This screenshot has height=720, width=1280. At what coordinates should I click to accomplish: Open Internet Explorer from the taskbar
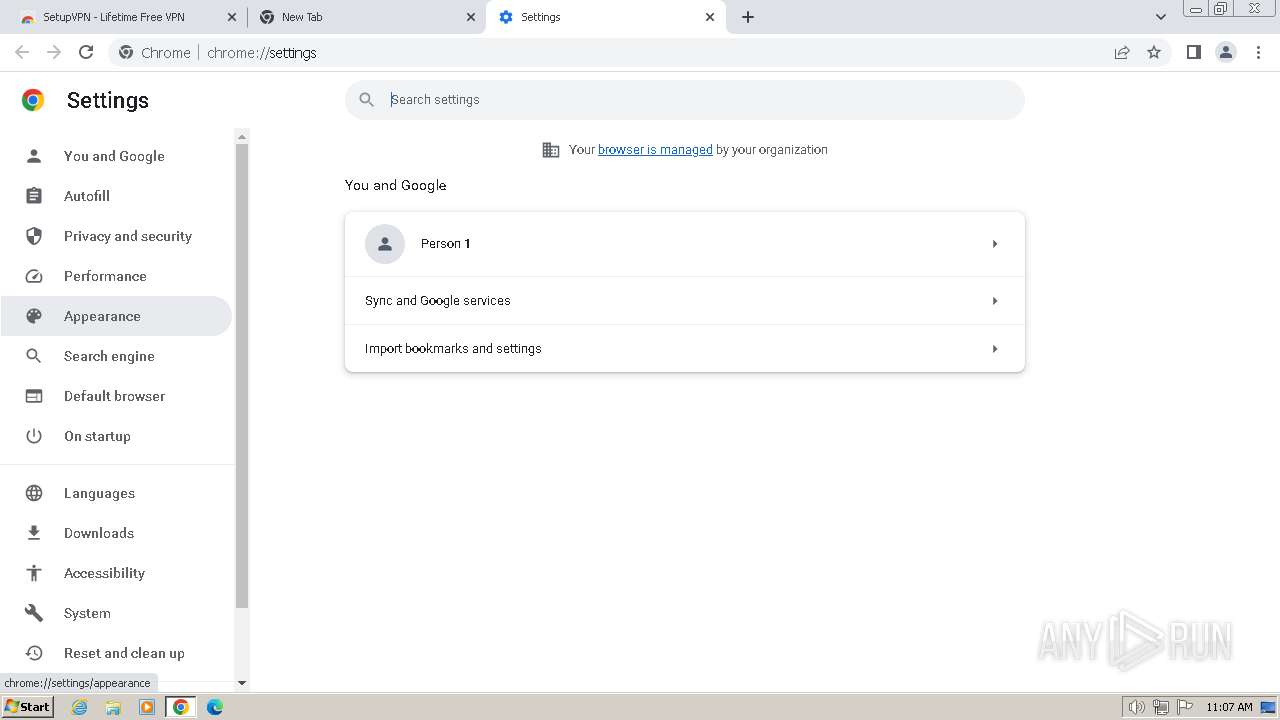click(80, 707)
